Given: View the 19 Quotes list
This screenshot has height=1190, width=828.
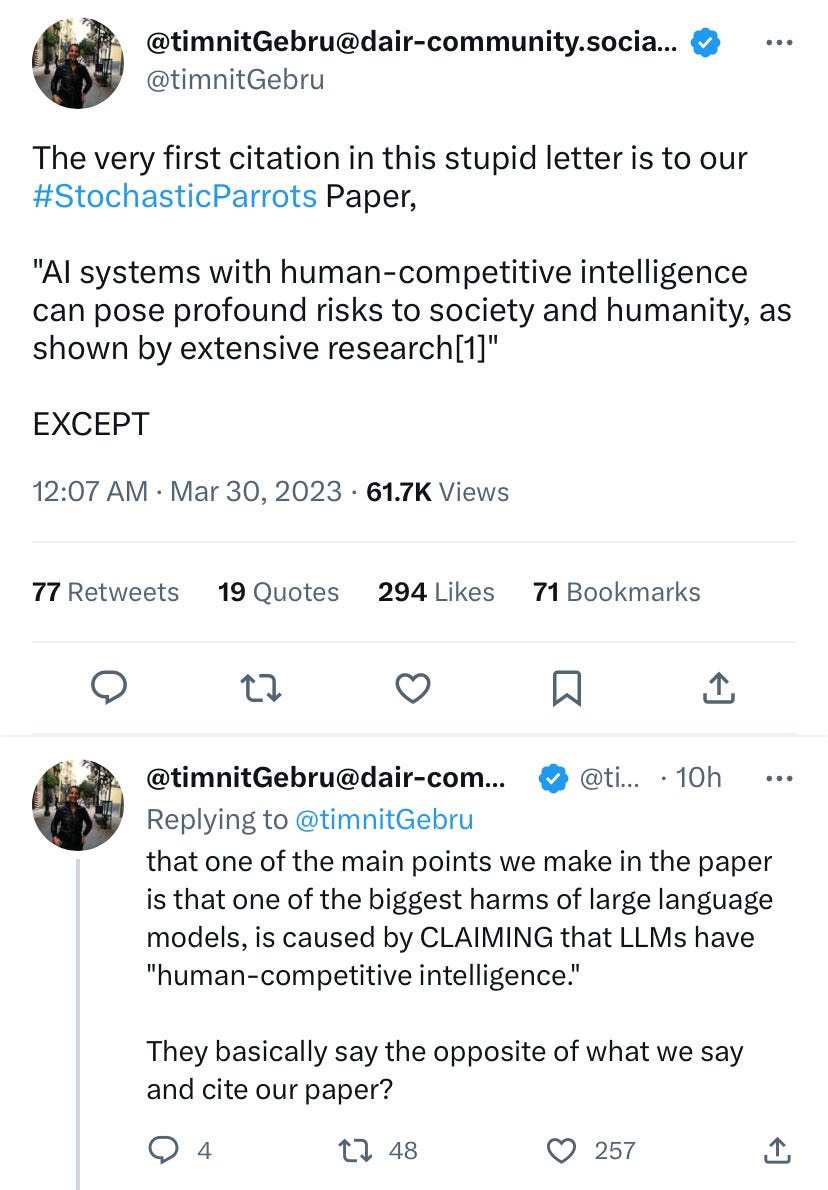Looking at the screenshot, I should 279,592.
